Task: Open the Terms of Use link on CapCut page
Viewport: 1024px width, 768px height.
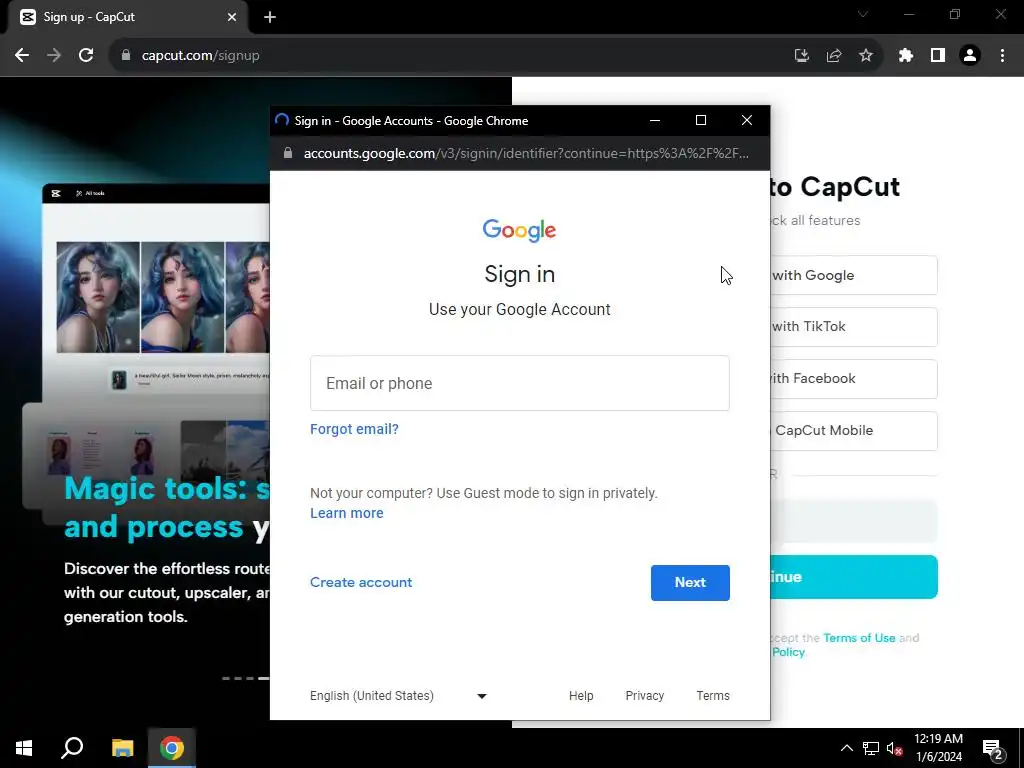Action: [859, 638]
